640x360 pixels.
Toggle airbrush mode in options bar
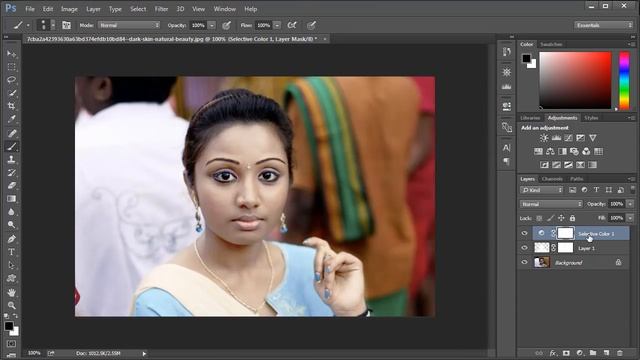click(x=292, y=25)
